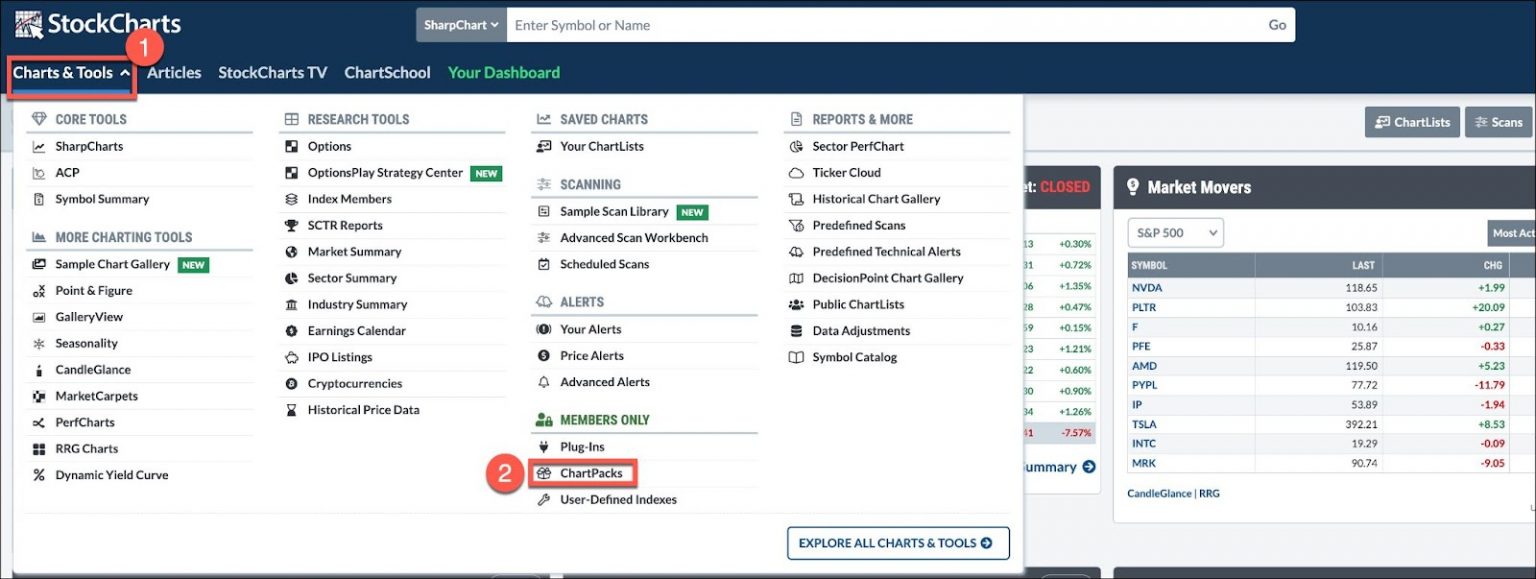Click the RRG Charts grid icon

[39, 449]
